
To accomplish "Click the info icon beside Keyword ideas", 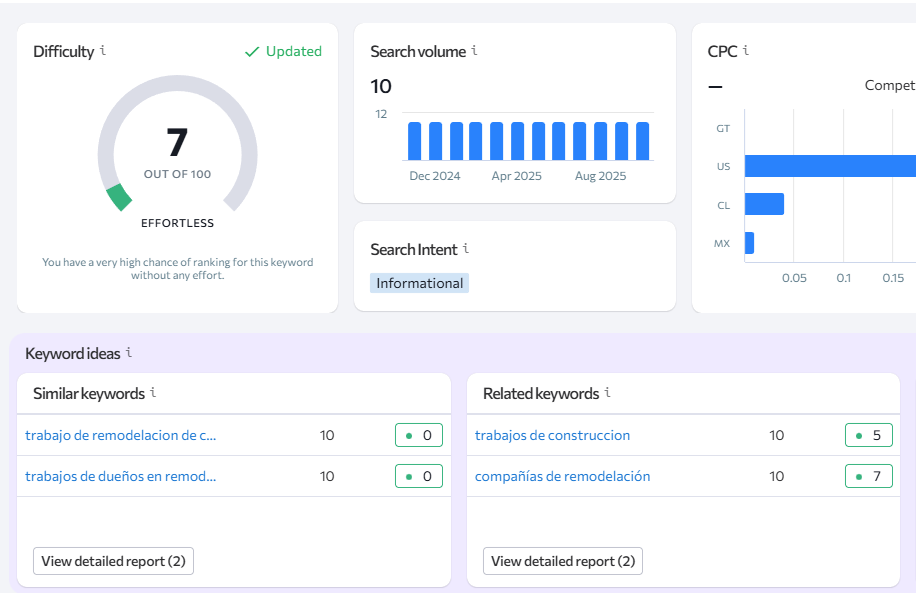I will [129, 353].
